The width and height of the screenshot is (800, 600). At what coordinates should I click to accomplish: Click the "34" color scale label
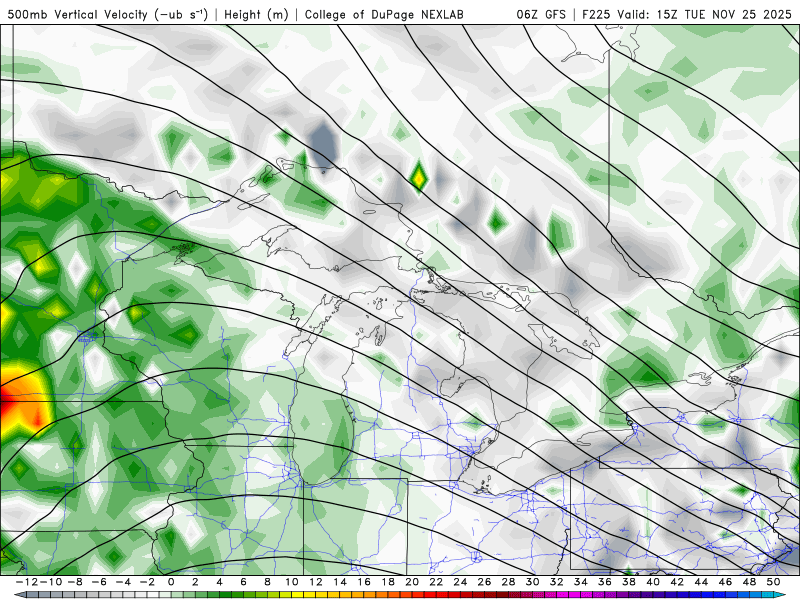pyautogui.click(x=581, y=582)
